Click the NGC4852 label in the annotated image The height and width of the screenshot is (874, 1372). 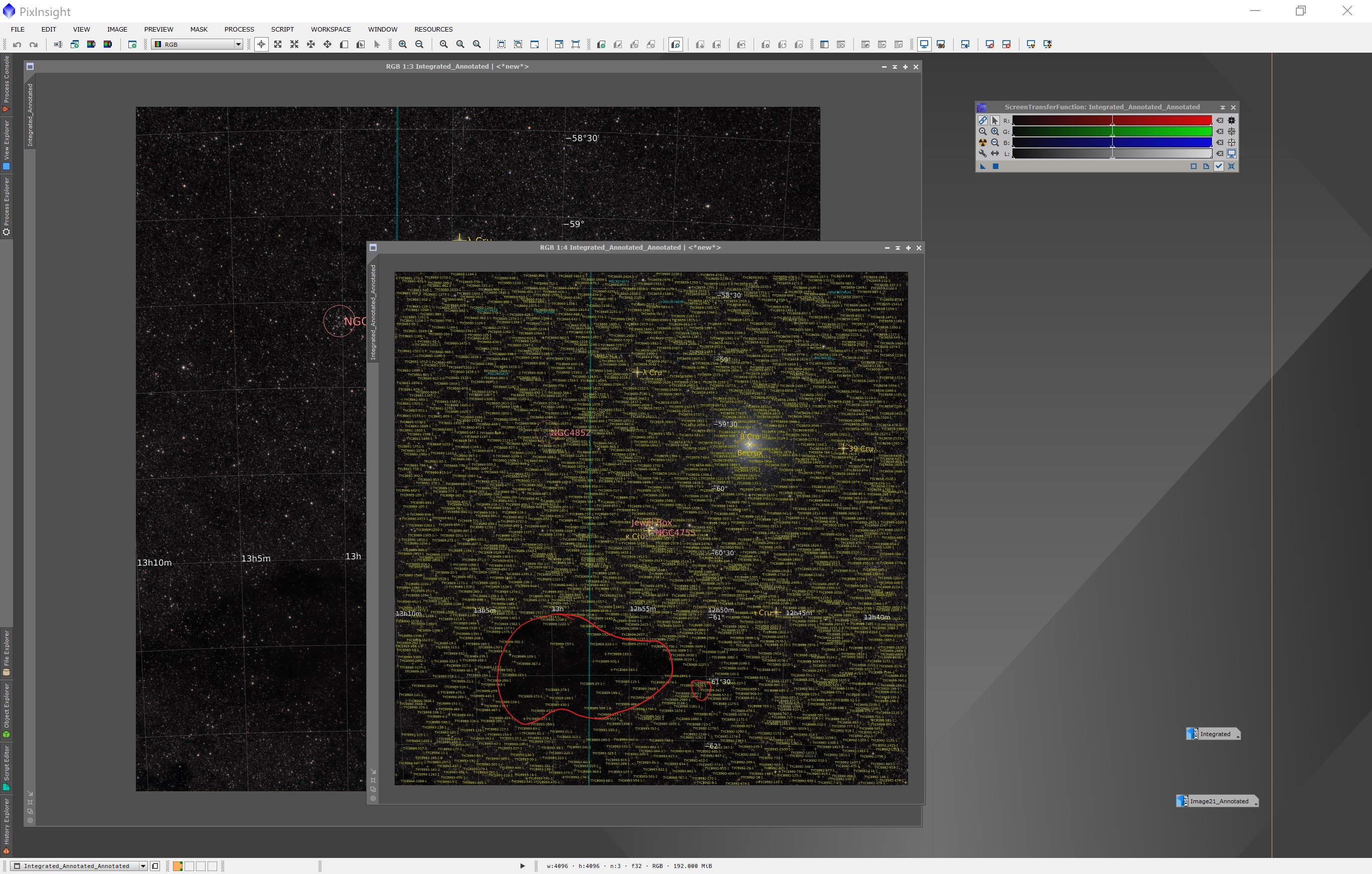[x=570, y=433]
